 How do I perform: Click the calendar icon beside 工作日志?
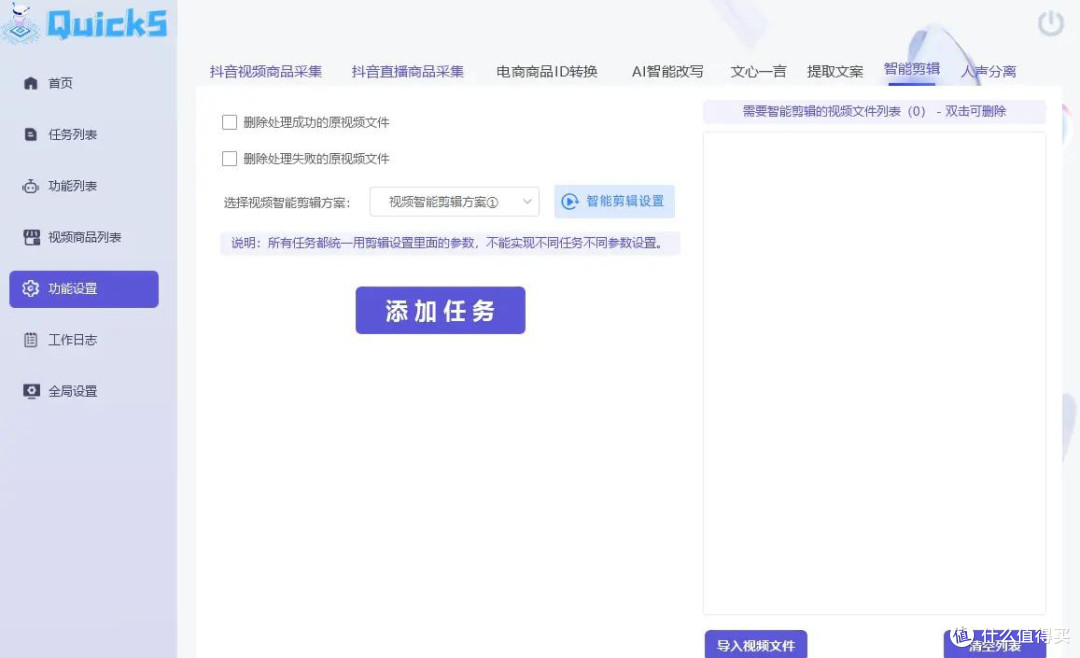[30, 340]
